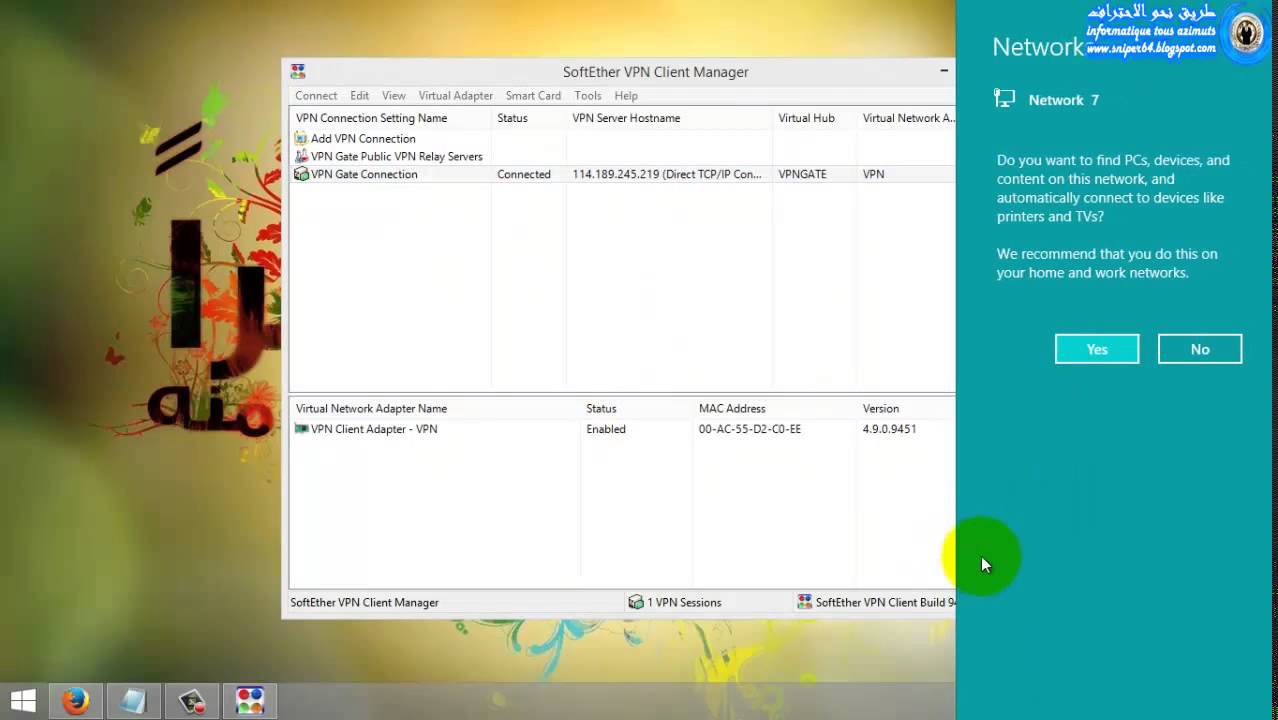
Task: Click the Connected status cell
Action: (x=524, y=174)
